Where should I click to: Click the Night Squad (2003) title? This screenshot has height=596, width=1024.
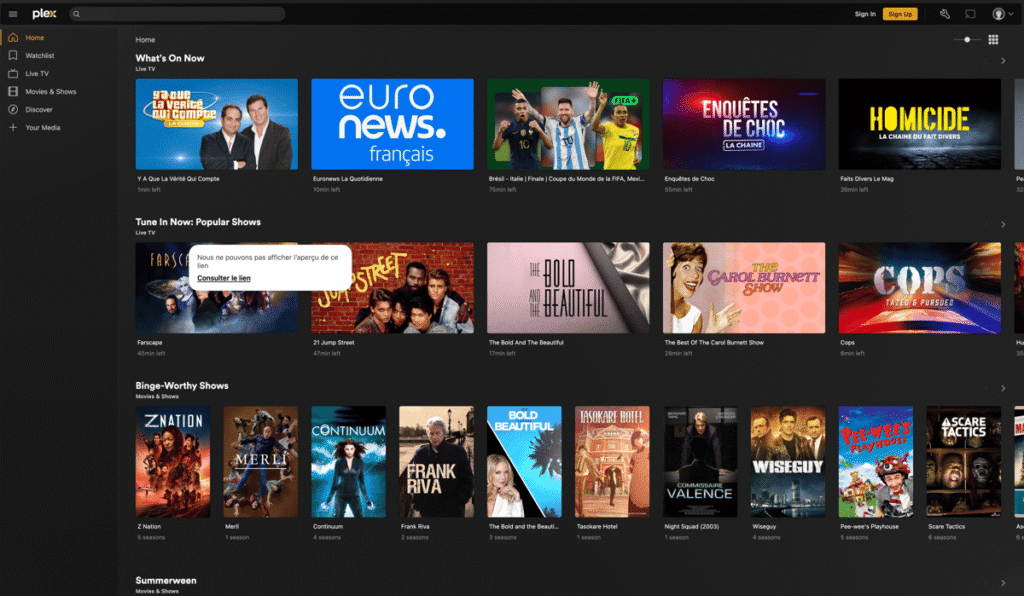(x=692, y=527)
